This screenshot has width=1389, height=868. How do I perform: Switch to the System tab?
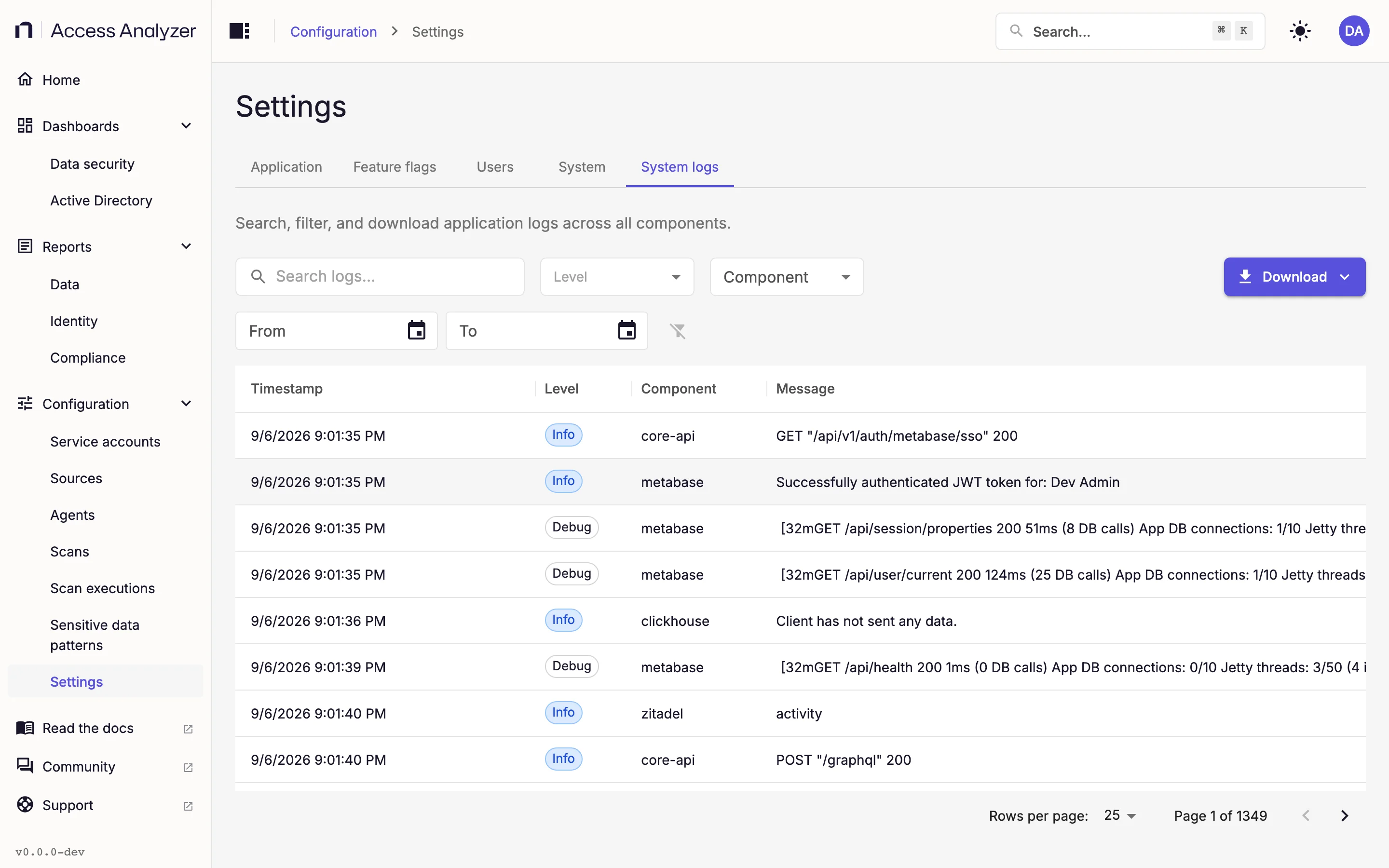[x=582, y=166]
